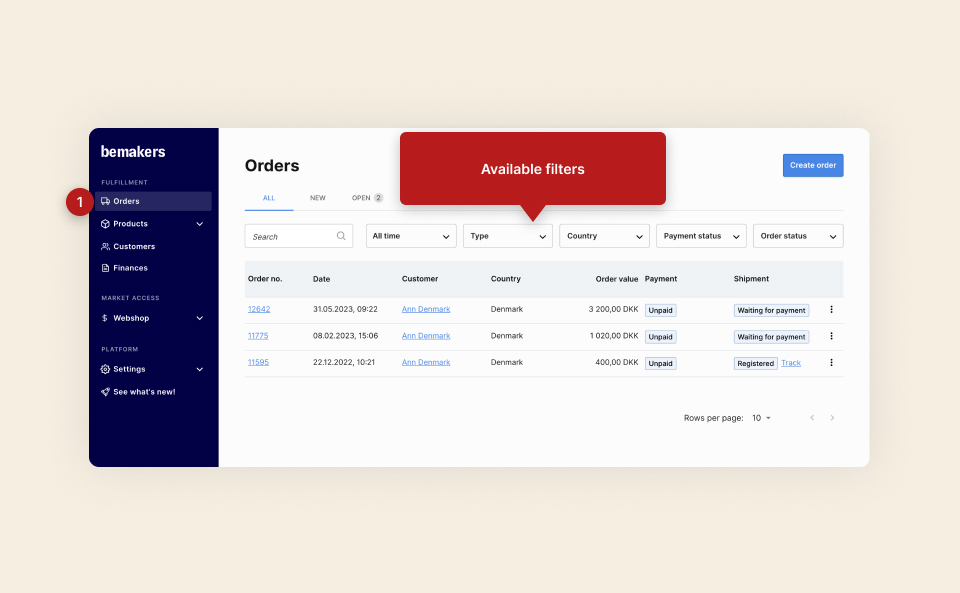Open the Country filter dropdown

coord(604,236)
